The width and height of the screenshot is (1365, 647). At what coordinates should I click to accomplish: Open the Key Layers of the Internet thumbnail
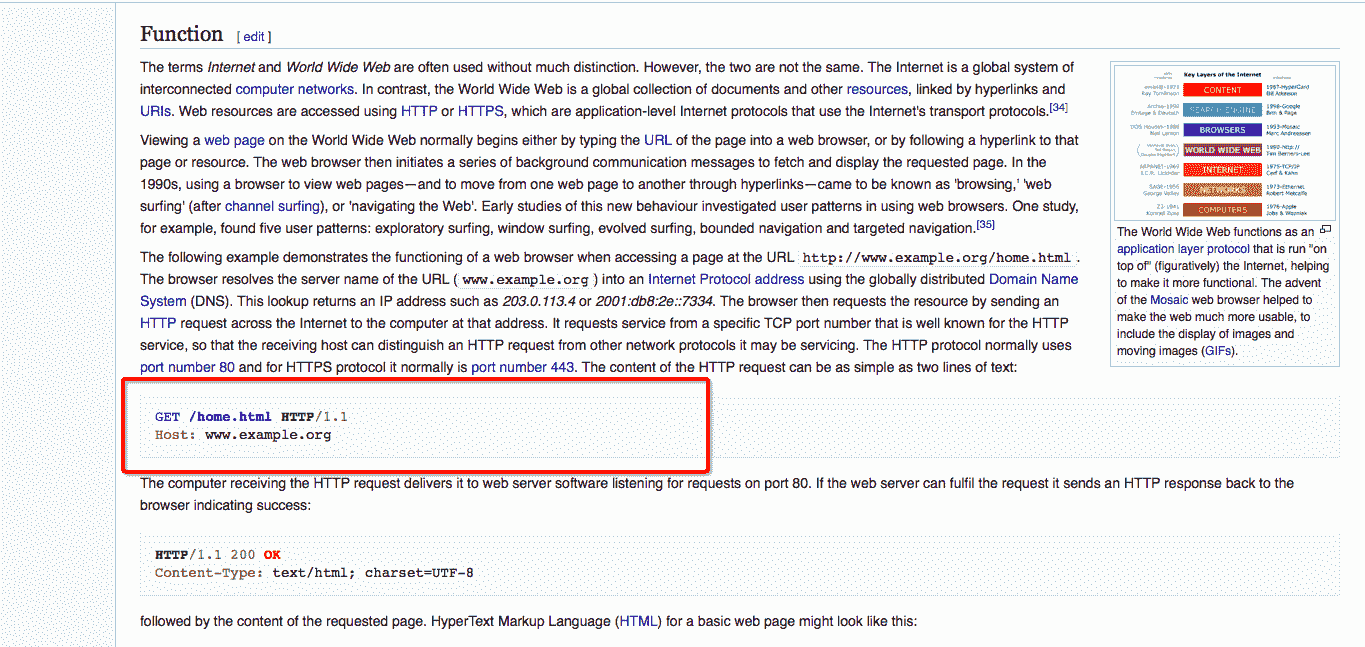tap(1225, 144)
